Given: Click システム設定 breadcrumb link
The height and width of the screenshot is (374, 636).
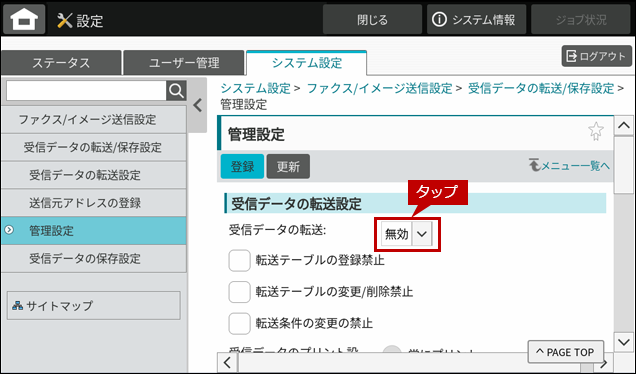Looking at the screenshot, I should coord(256,88).
